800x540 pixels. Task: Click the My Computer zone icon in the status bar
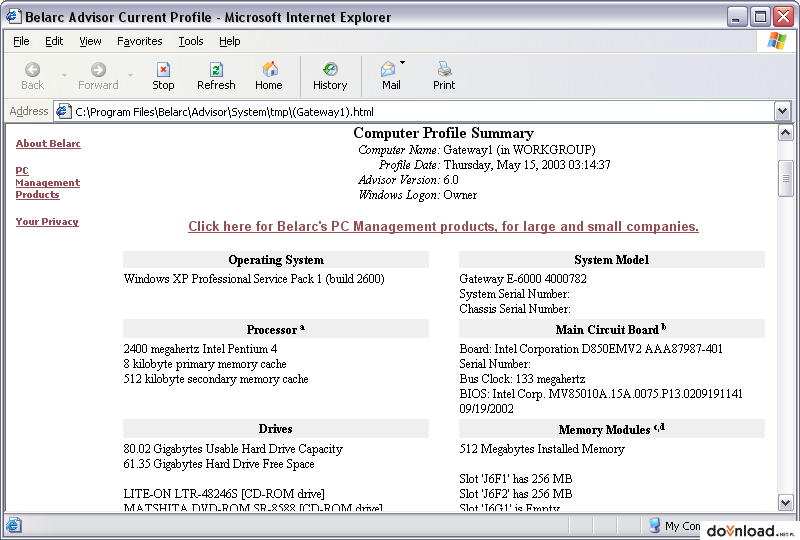coord(655,525)
